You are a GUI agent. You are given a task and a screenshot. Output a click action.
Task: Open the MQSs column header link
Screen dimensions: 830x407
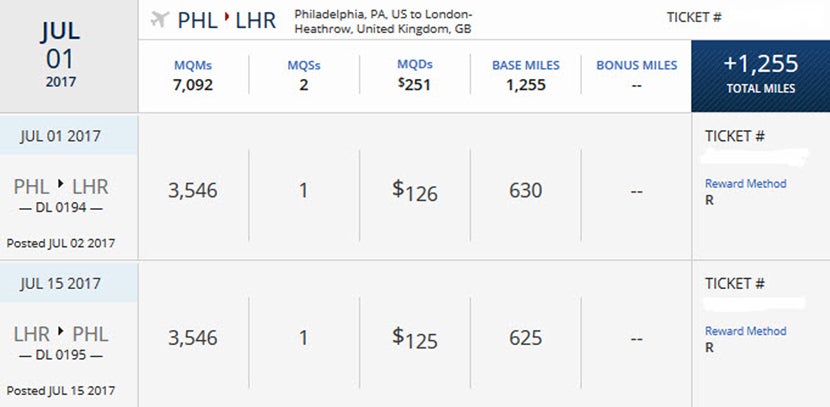[x=304, y=66]
